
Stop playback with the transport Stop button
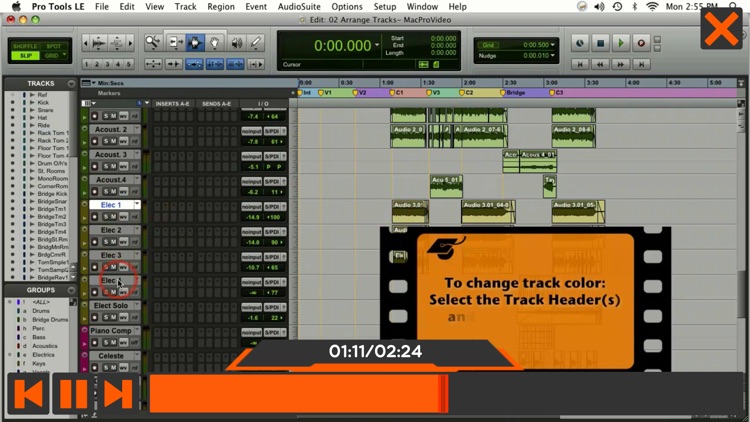click(x=600, y=43)
